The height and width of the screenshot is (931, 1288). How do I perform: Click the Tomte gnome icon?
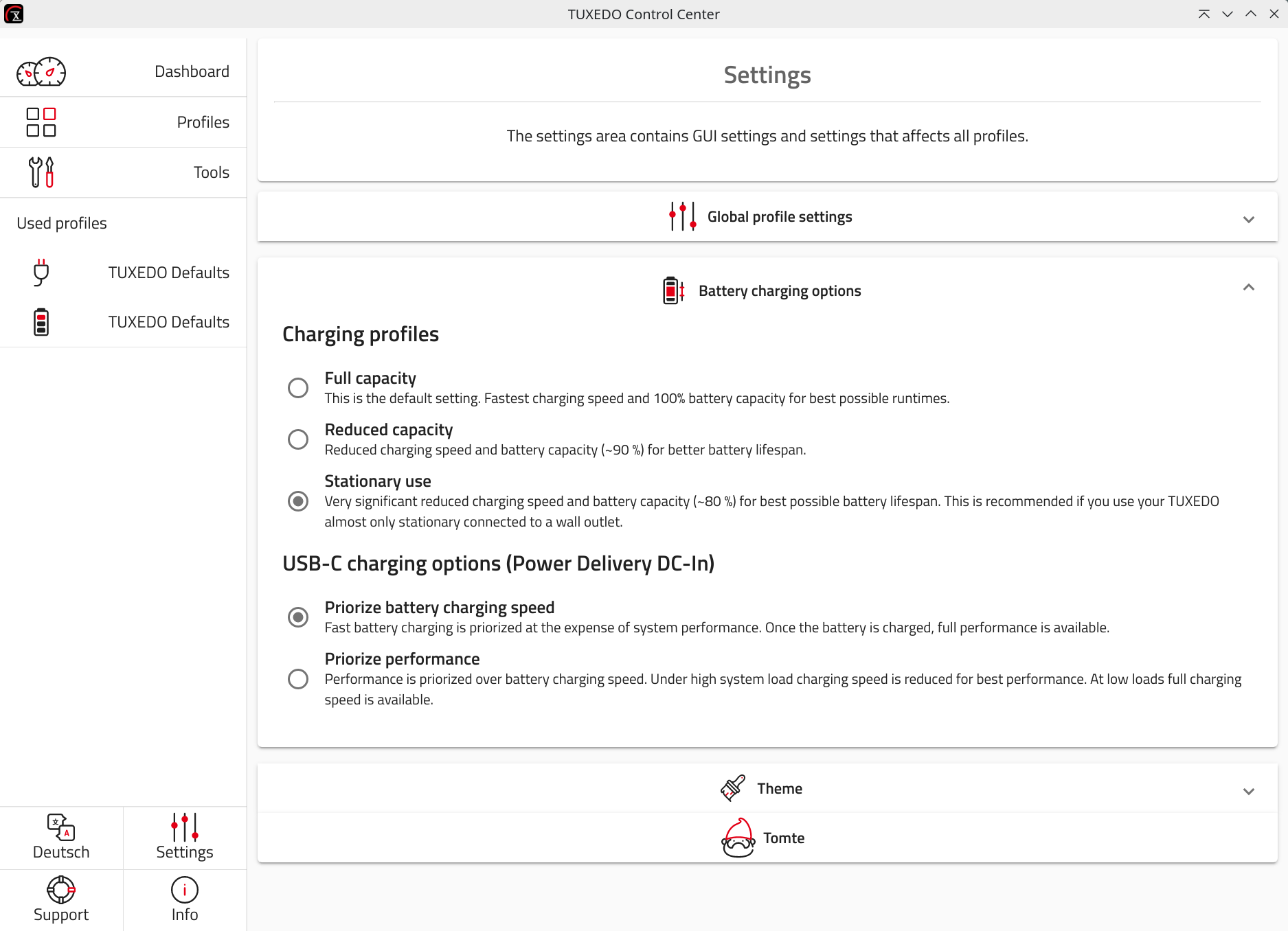(738, 838)
